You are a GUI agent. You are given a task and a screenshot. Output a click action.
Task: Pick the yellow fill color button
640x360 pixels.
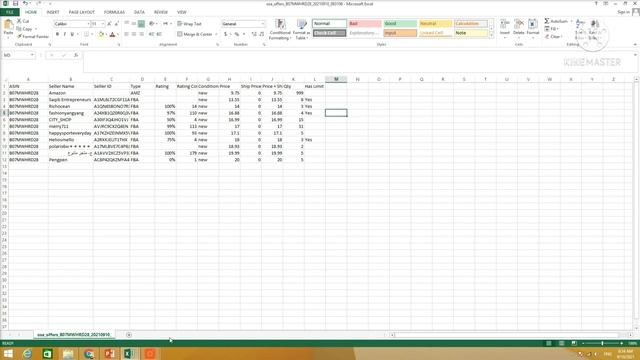click(101, 34)
